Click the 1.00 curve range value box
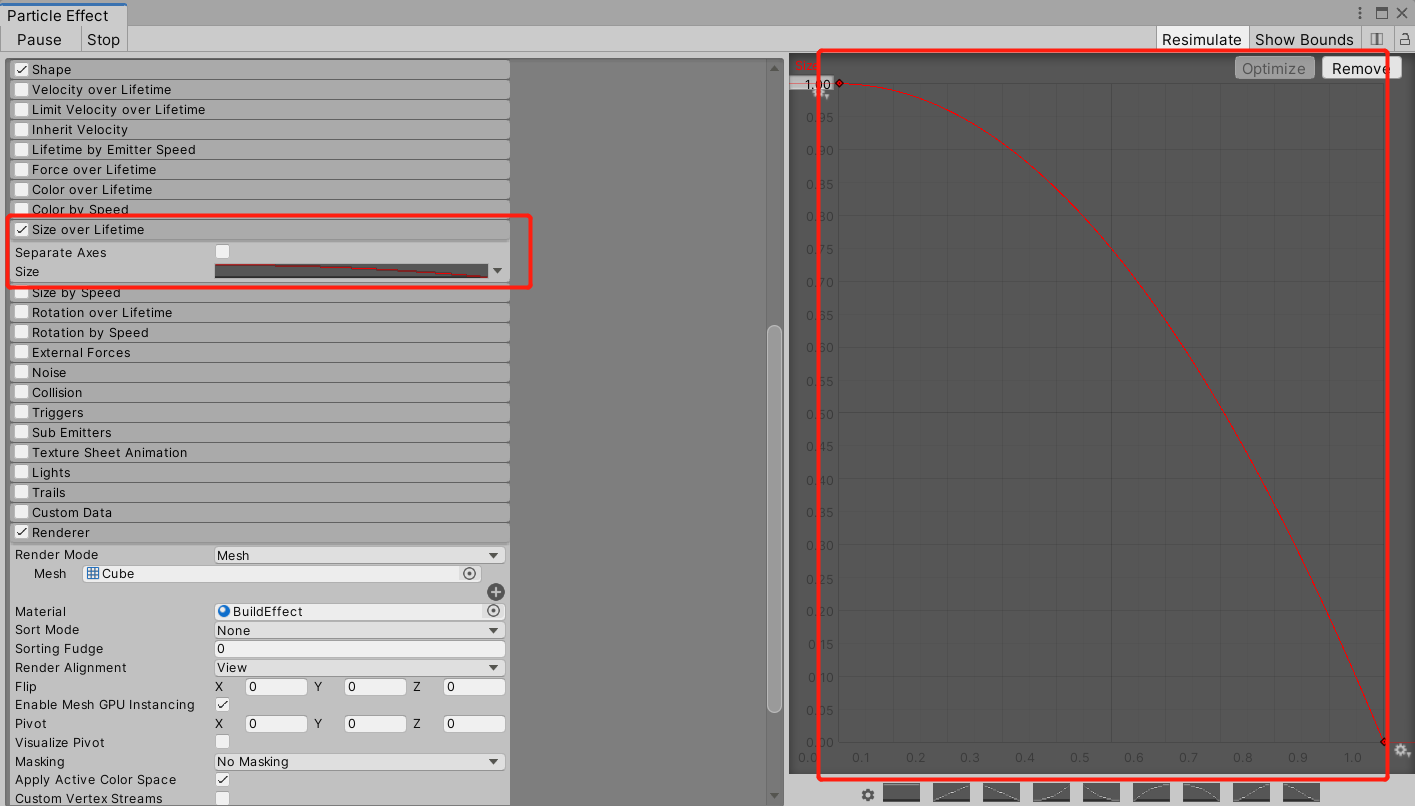 point(811,84)
